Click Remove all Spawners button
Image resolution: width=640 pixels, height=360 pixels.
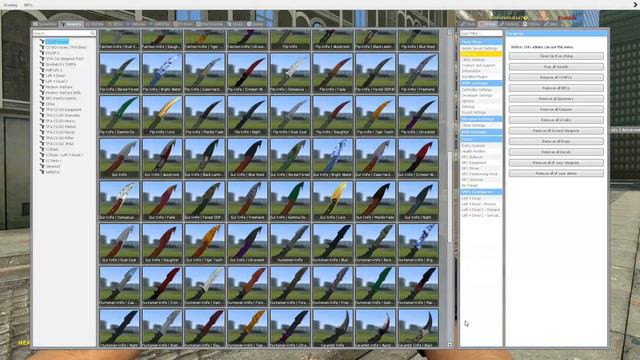click(556, 99)
